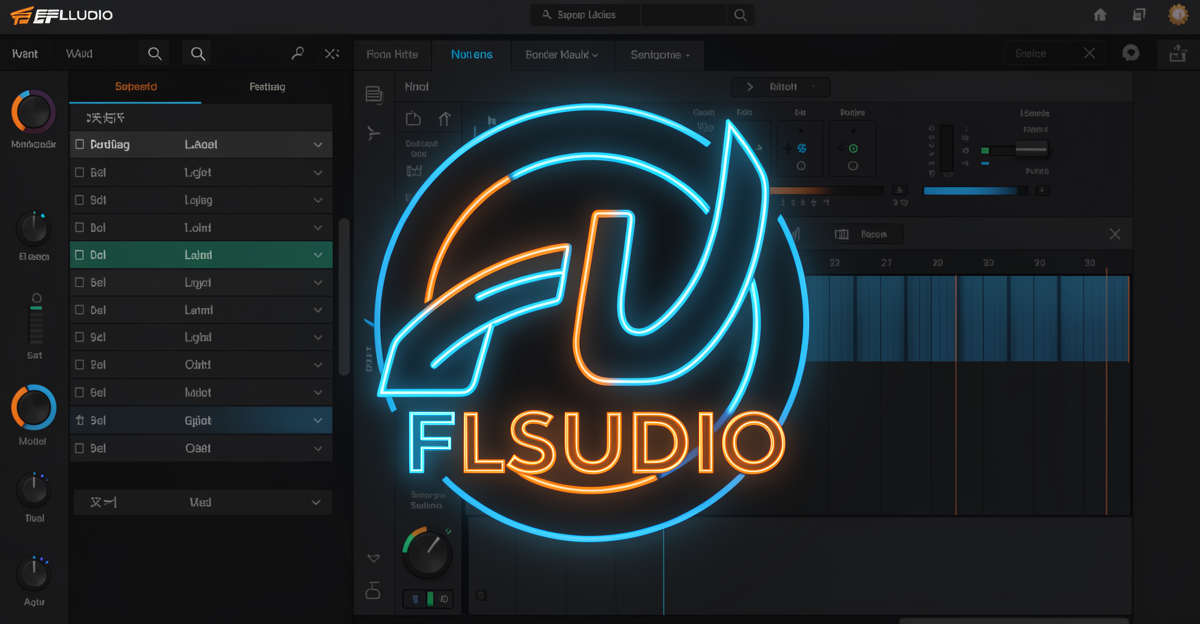Select the scissors-like cut tool in side strip

pyautogui.click(x=373, y=133)
